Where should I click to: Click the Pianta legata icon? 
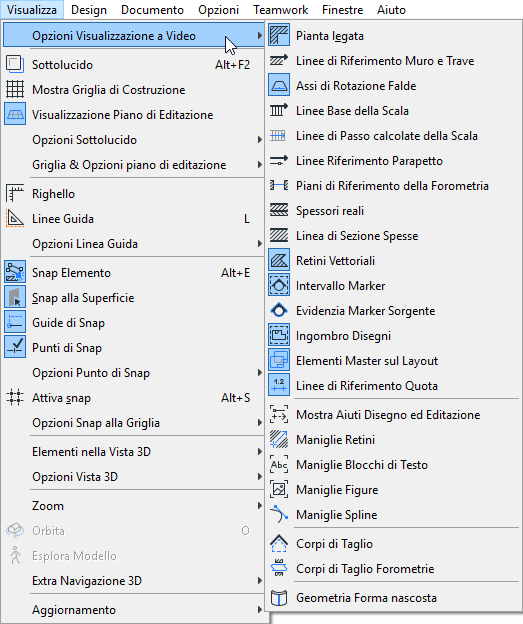[x=279, y=35]
